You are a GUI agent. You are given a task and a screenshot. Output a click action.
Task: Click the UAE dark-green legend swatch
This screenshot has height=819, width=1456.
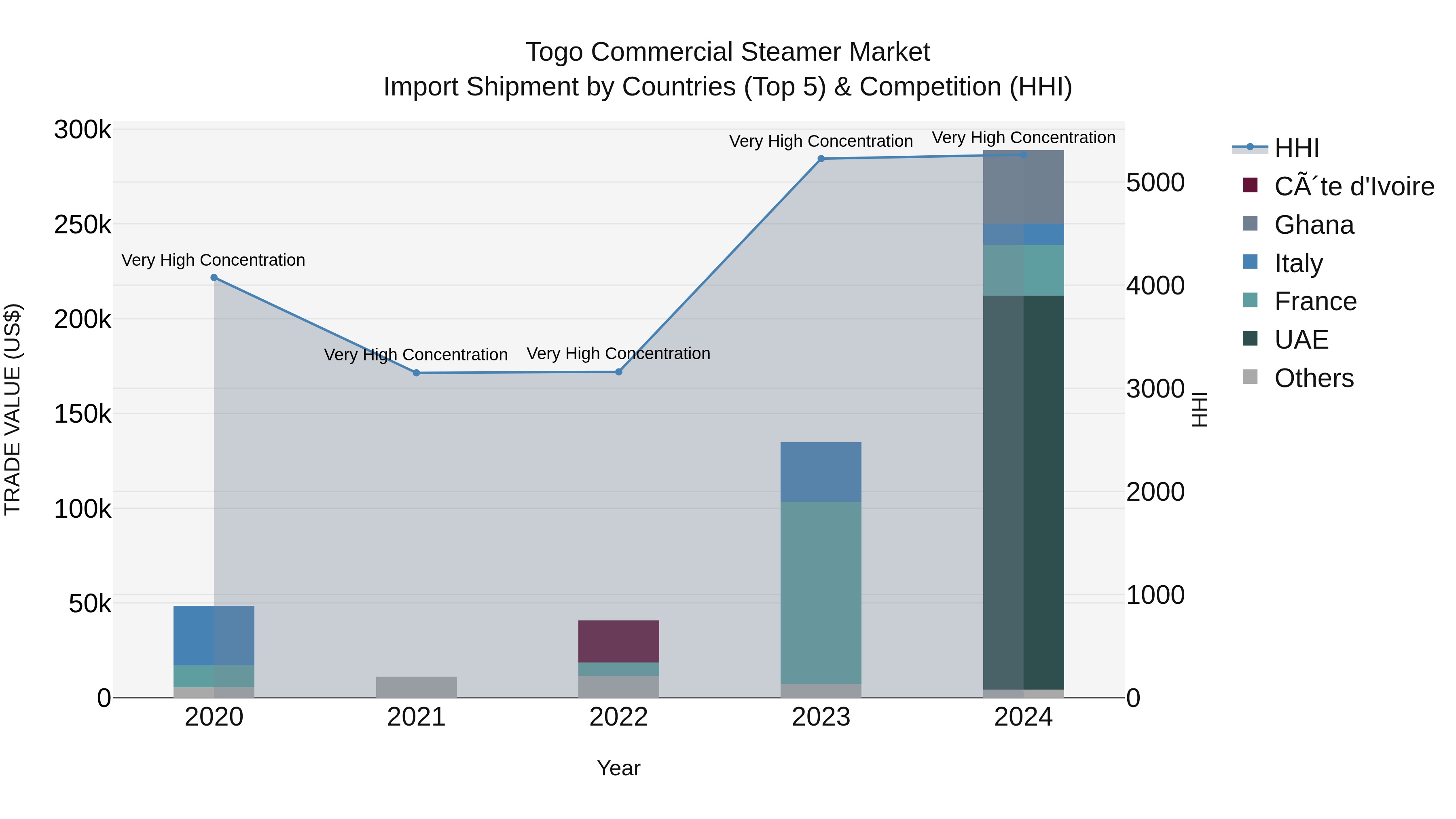pyautogui.click(x=1250, y=339)
